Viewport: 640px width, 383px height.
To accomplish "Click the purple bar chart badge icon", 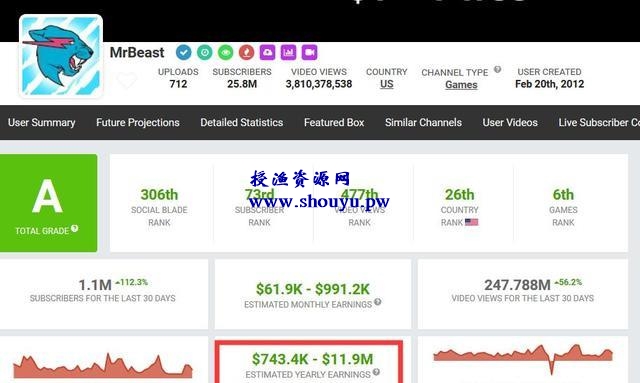I will coord(289,52).
